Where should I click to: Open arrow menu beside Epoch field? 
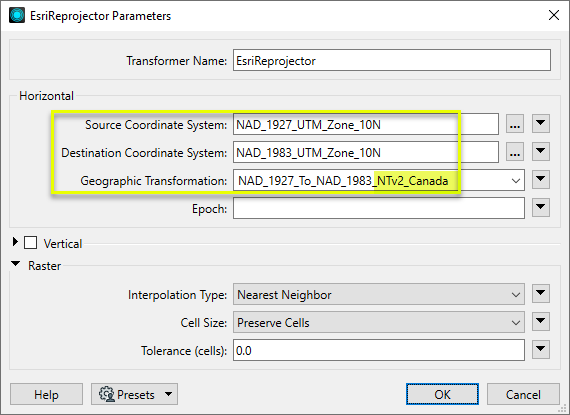[x=541, y=208]
